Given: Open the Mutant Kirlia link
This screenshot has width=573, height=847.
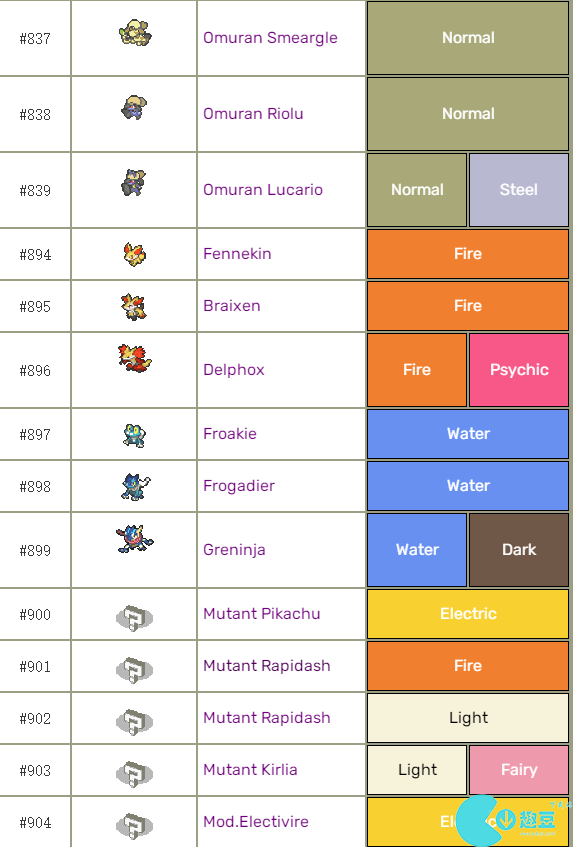Looking at the screenshot, I should click(x=250, y=770).
